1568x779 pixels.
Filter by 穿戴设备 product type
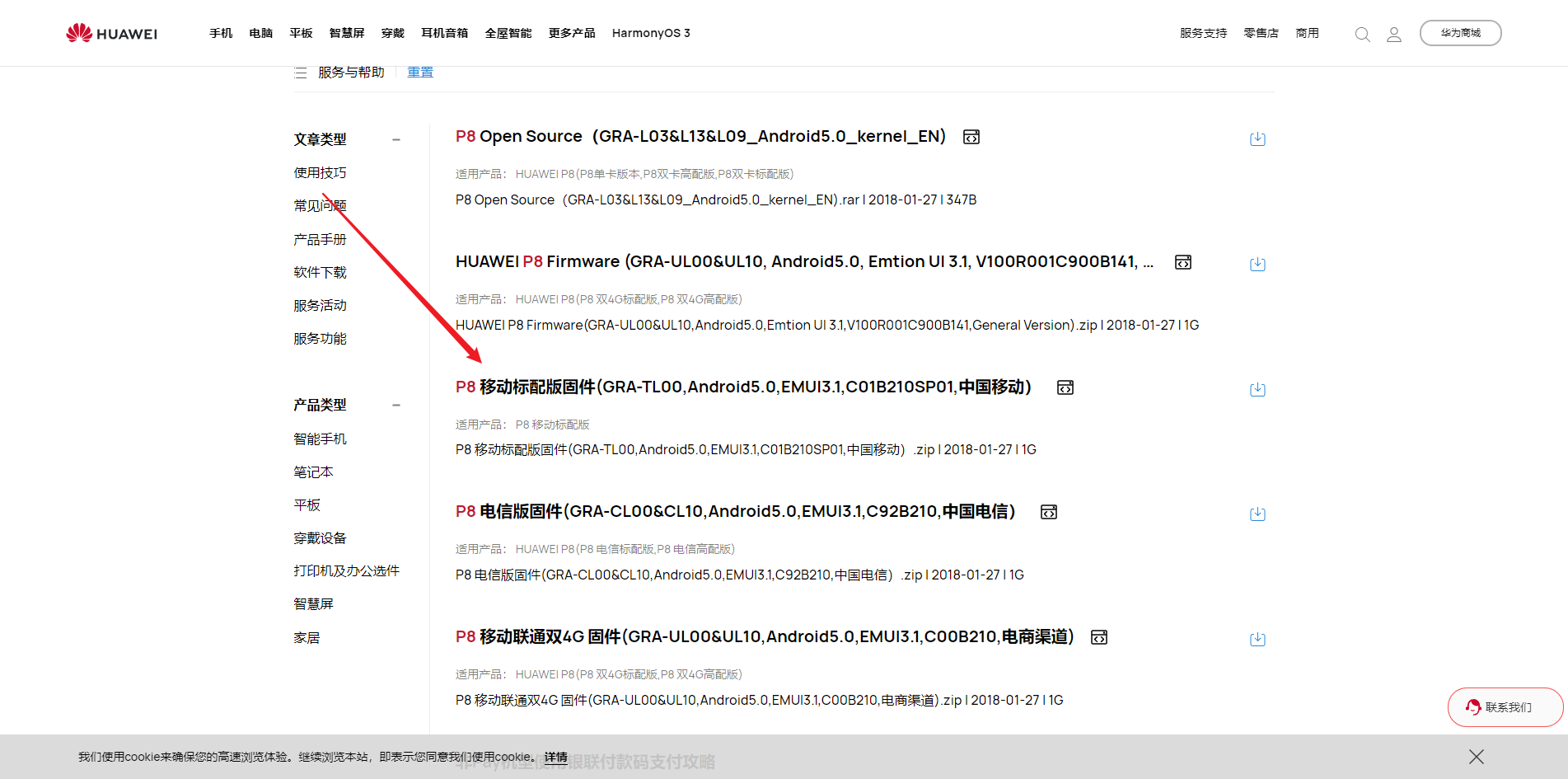[321, 538]
